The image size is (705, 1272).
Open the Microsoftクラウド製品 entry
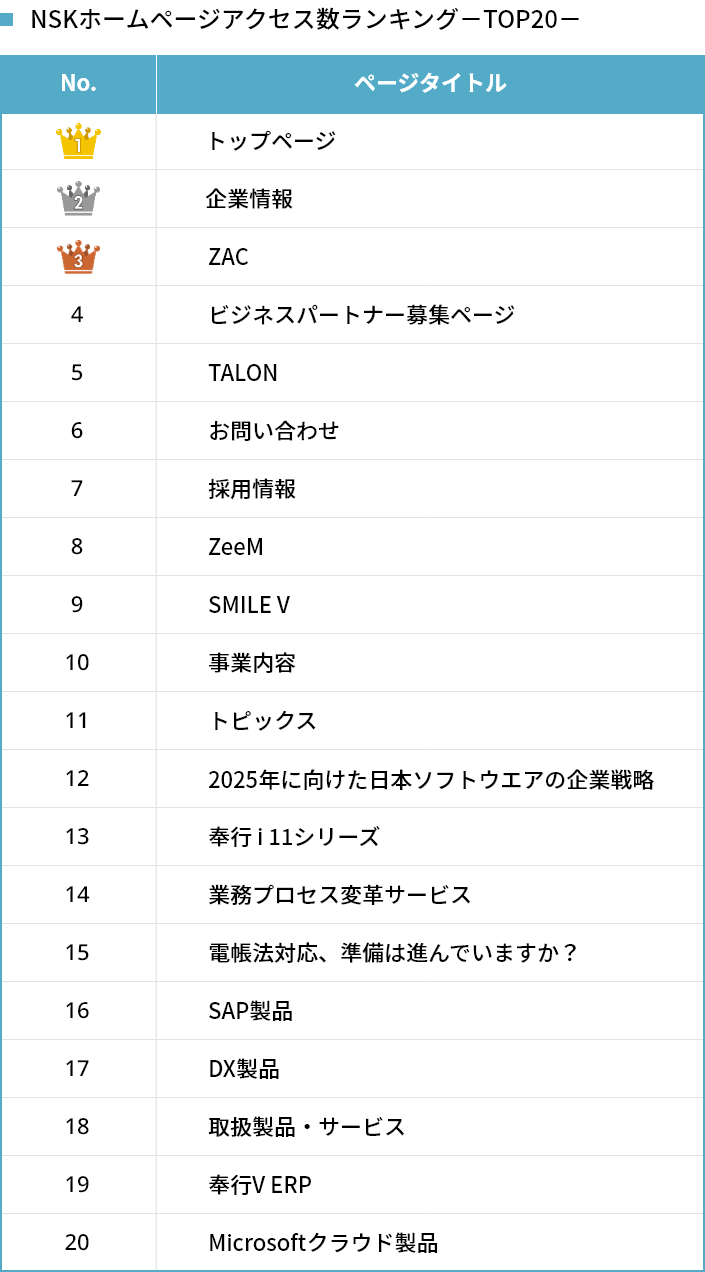pyautogui.click(x=323, y=1243)
